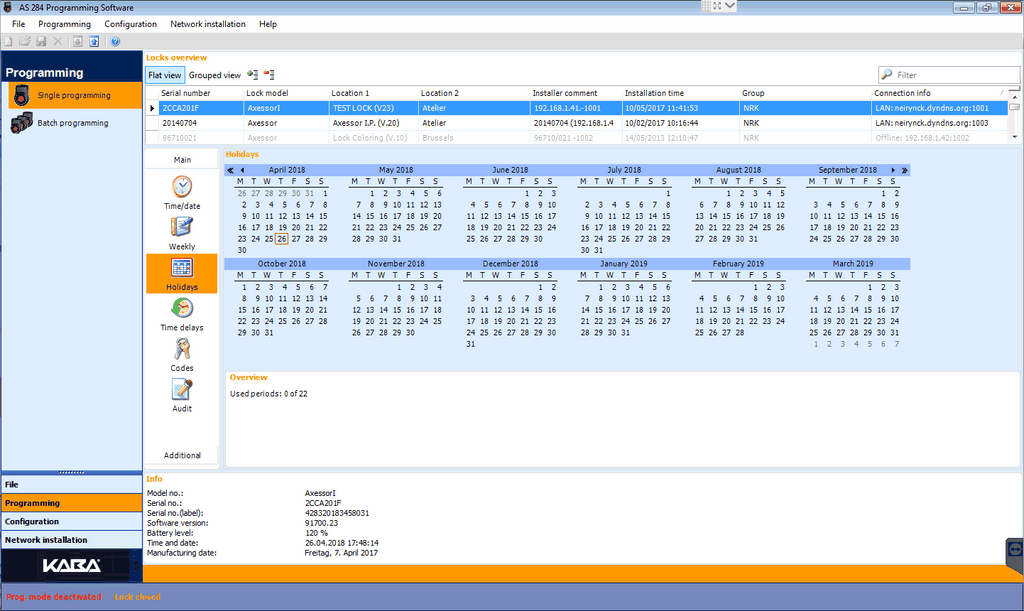Viewport: 1024px width, 611px height.
Task: Open the Time delays icon
Action: (182, 308)
